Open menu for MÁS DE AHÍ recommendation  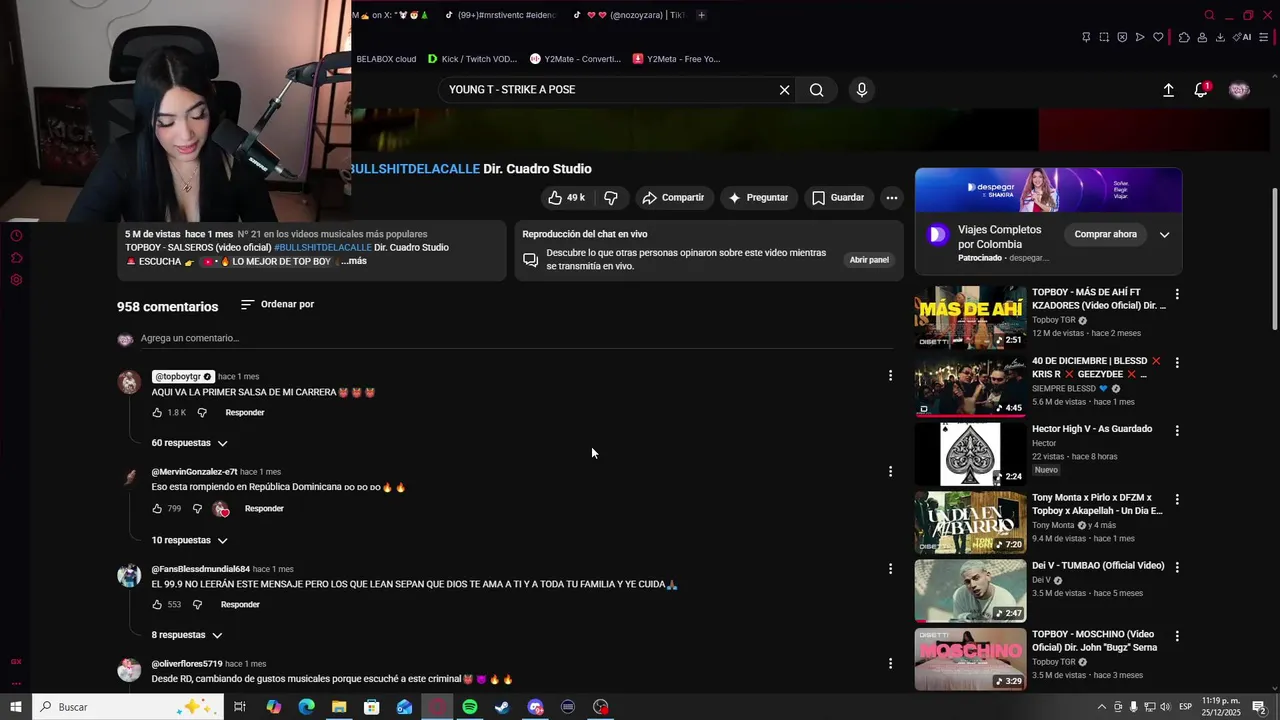pos(1177,294)
